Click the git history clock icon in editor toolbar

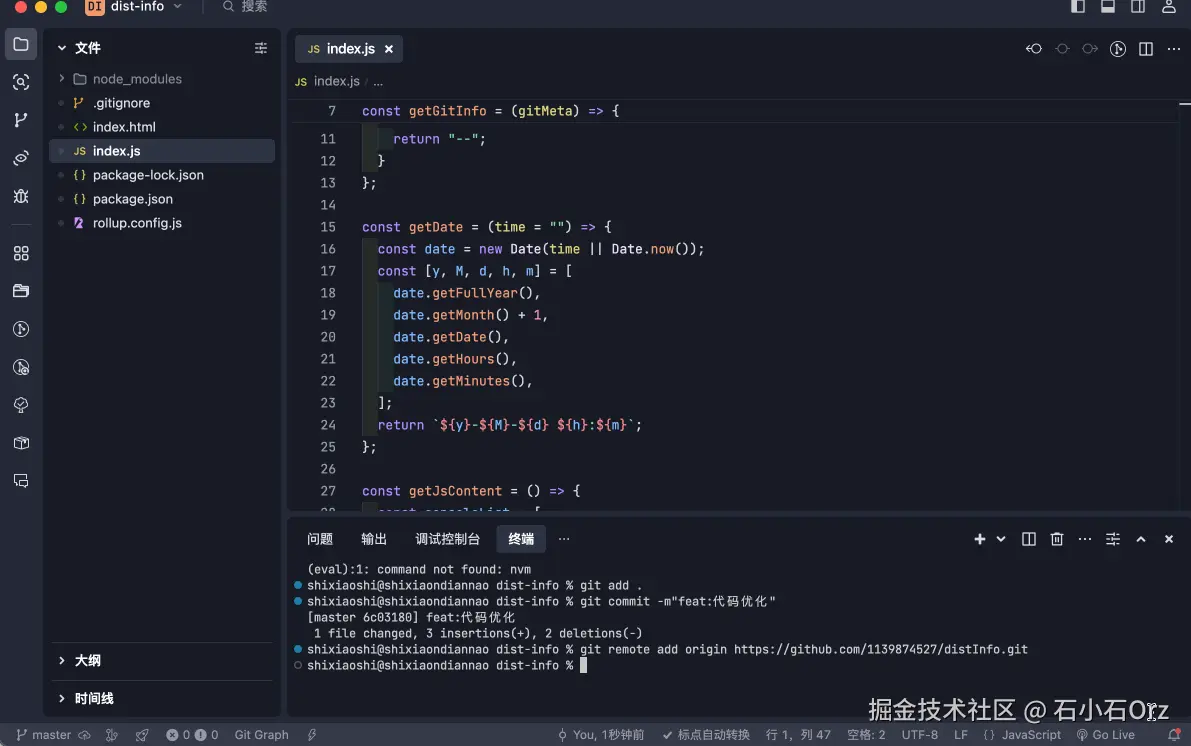(x=1117, y=49)
